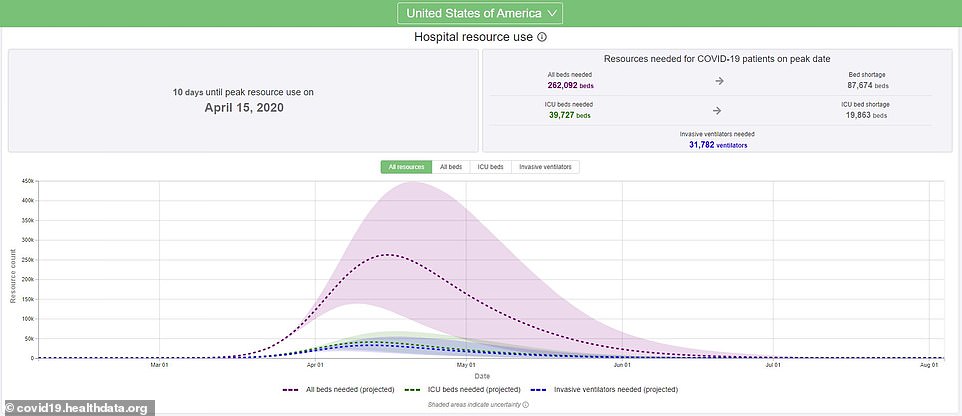The height and width of the screenshot is (416, 962).
Task: Click the arrow between ICU beds needed and ICU bed shortage
Action: click(x=719, y=110)
